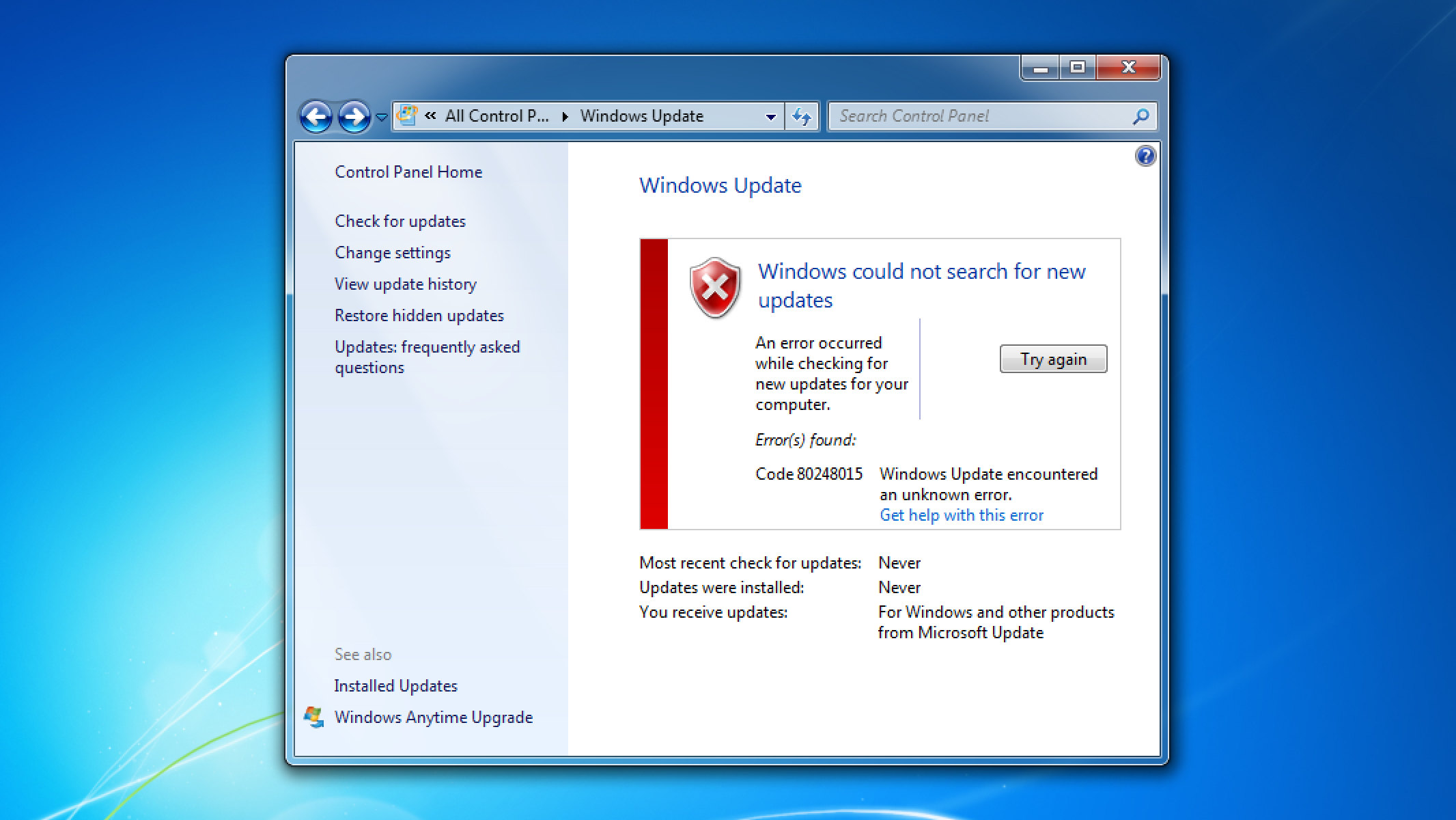Expand the collapsed breadcrumb overflow chevron
The height and width of the screenshot is (820, 1456).
click(x=431, y=115)
